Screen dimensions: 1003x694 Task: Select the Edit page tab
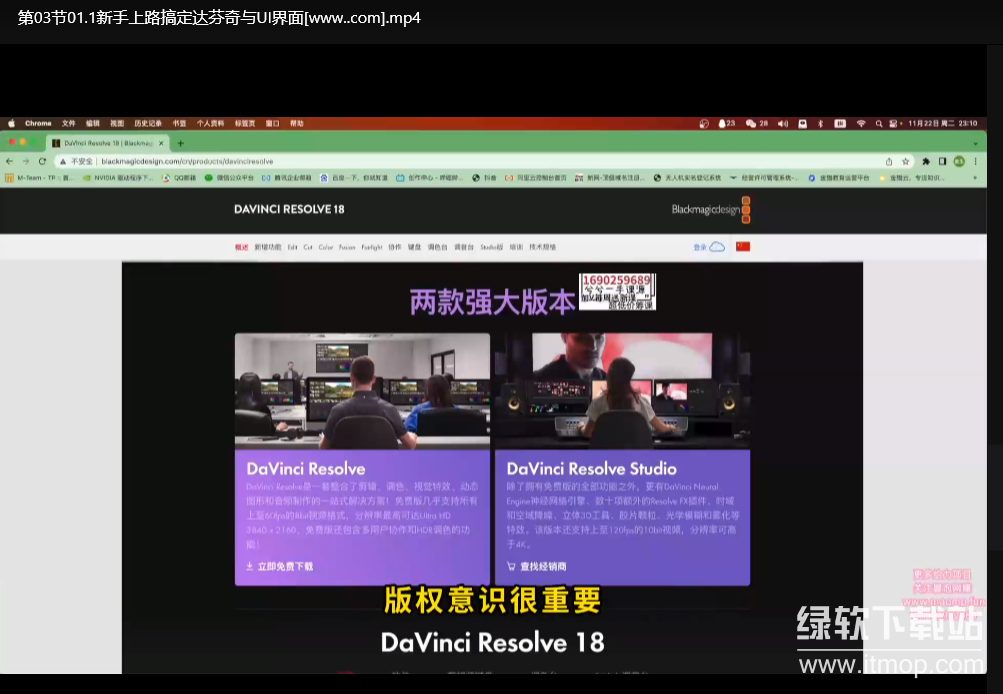pos(292,247)
